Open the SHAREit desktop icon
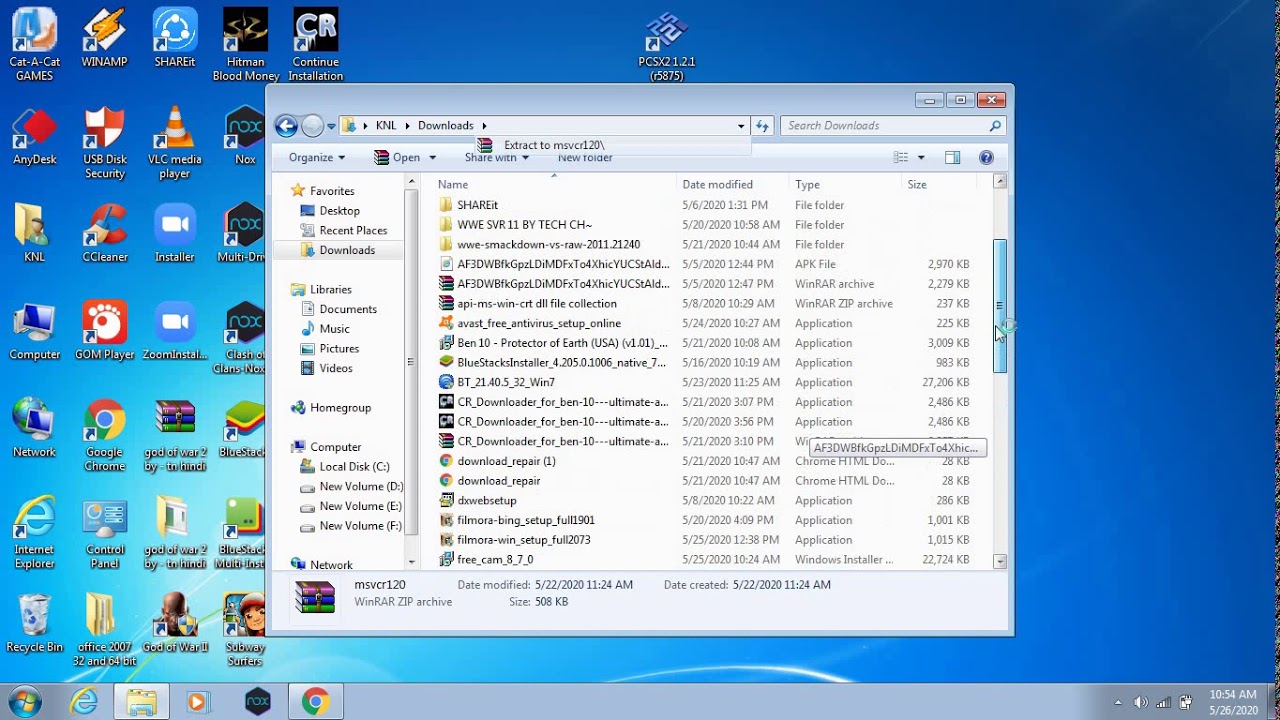Image resolution: width=1280 pixels, height=720 pixels. pos(175,38)
